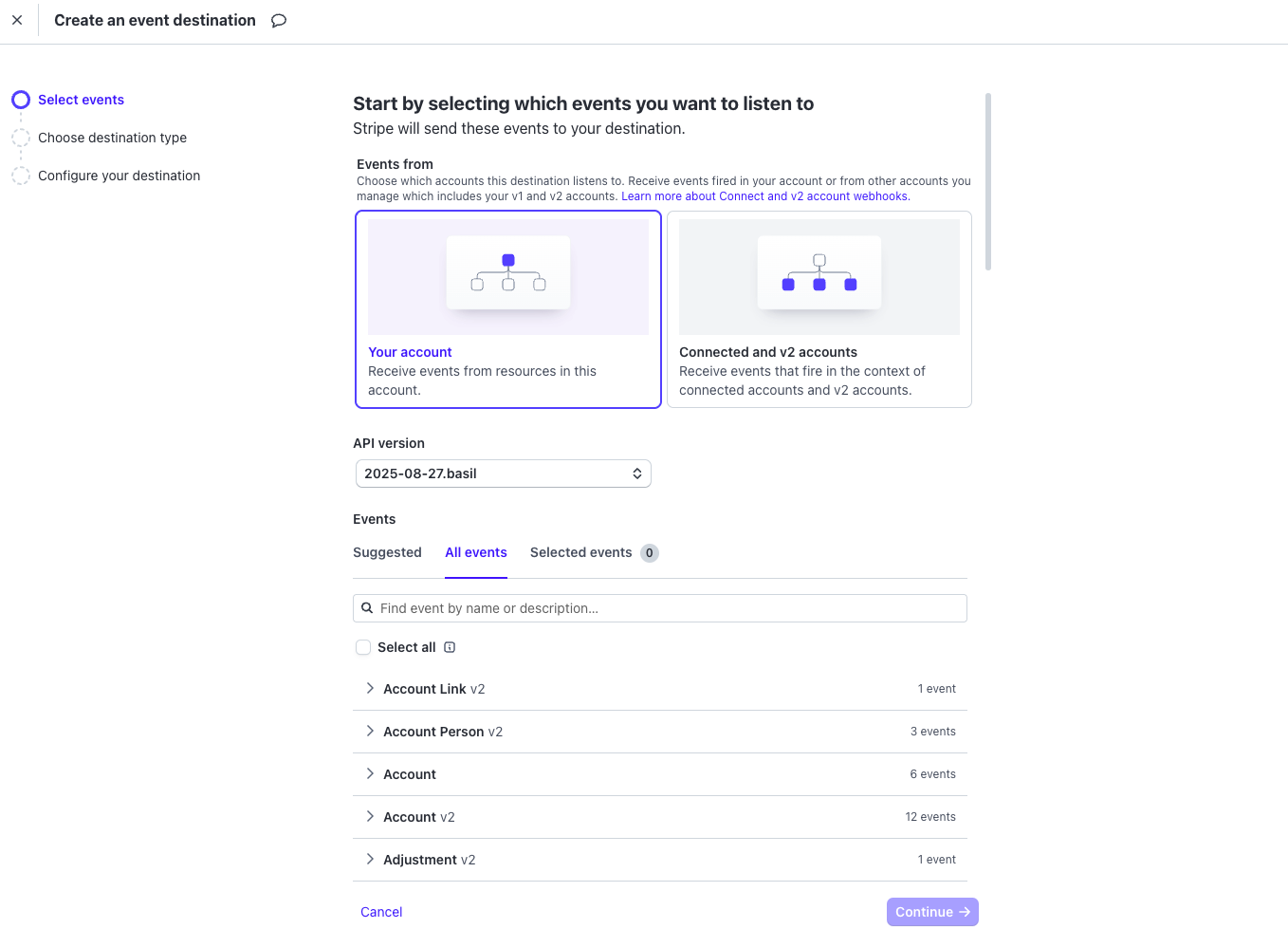Click the Choose destination type step circle
The image size is (1288, 947).
(21, 138)
